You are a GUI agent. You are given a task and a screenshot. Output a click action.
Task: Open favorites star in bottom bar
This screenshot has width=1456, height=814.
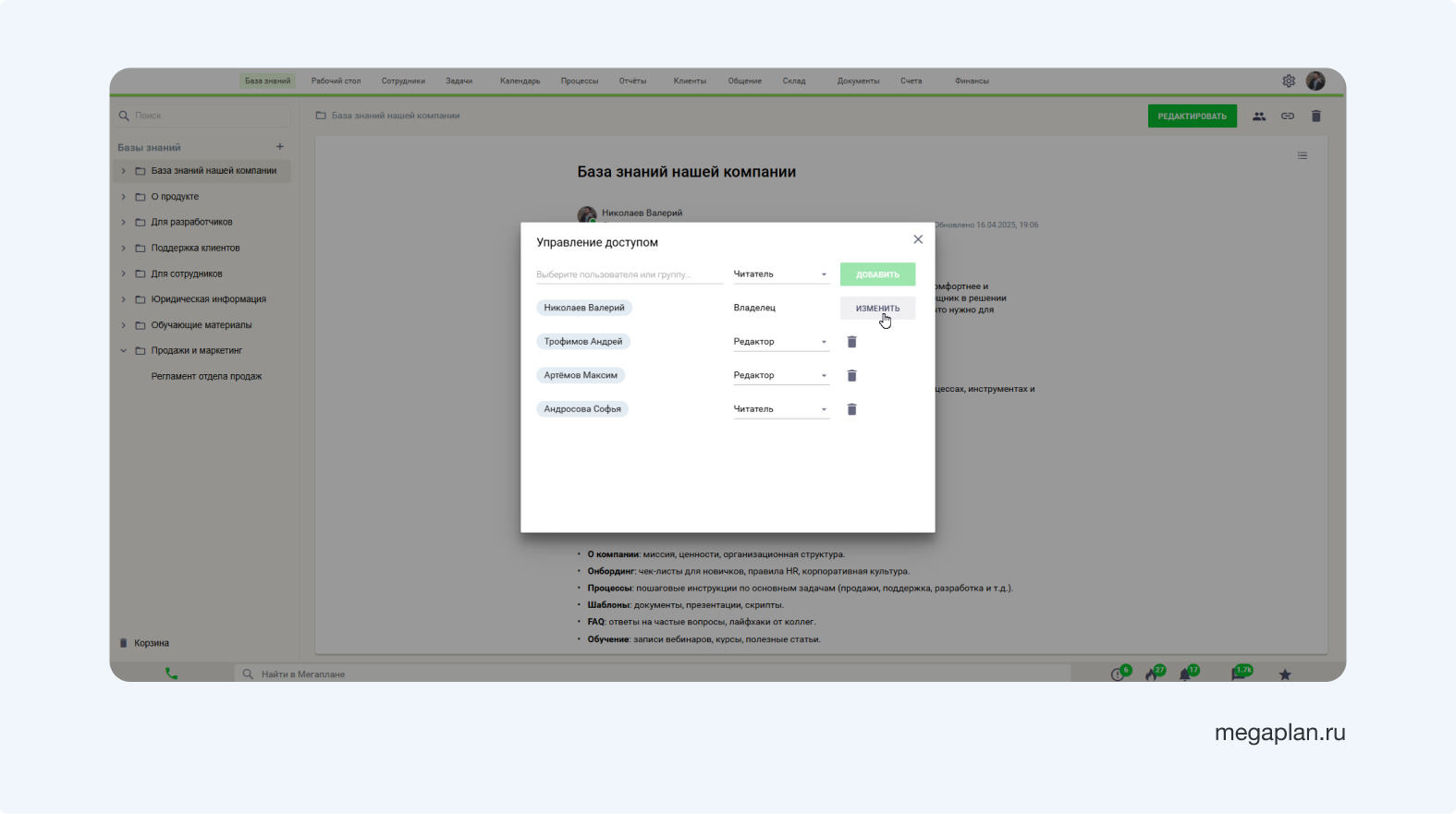(1285, 674)
